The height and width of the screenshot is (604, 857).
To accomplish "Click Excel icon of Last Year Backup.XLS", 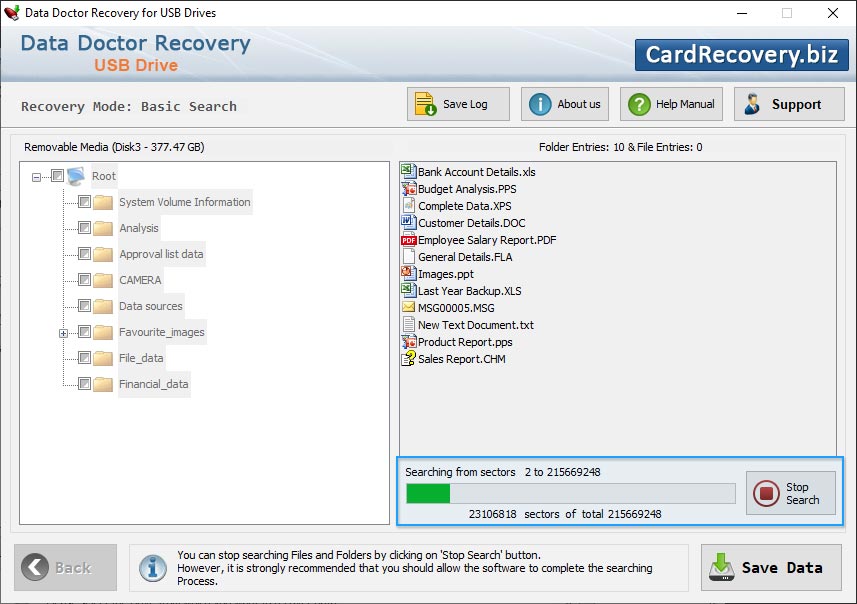I will (x=409, y=290).
